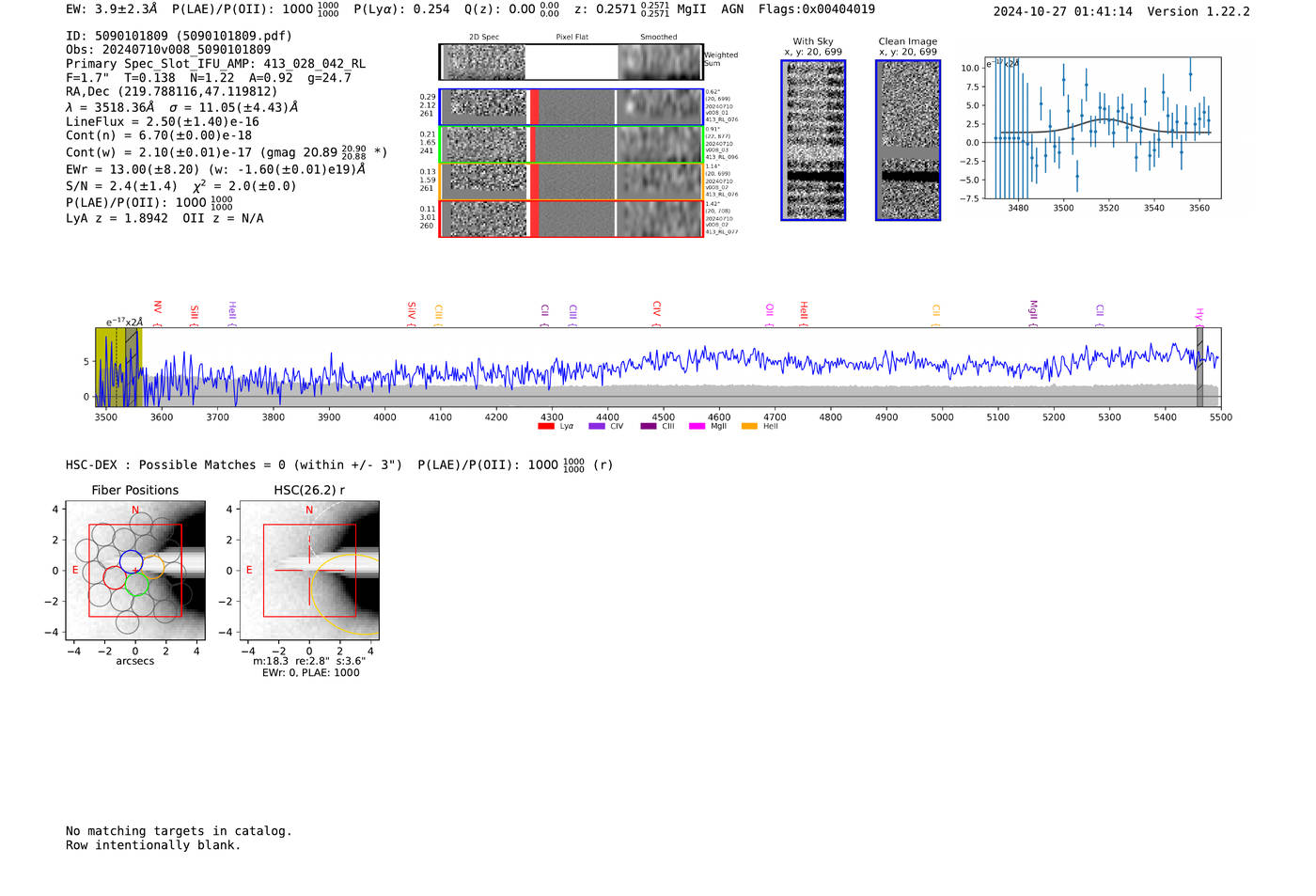This screenshot has height=896, width=1316.
Task: Click the gray shaded band near 5460
Action: [x=1199, y=367]
